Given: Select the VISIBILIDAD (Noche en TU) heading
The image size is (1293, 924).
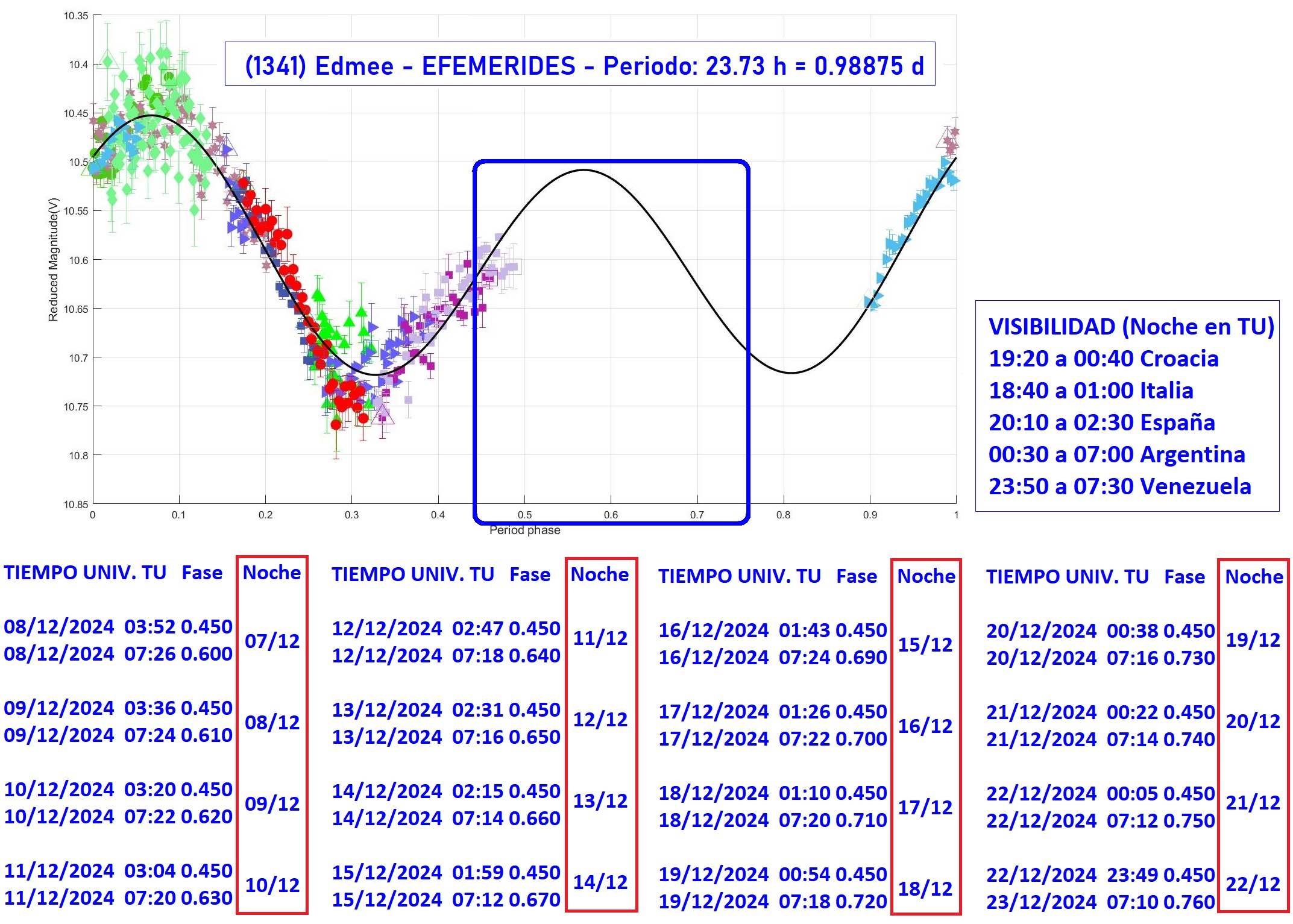Looking at the screenshot, I should tap(1131, 327).
